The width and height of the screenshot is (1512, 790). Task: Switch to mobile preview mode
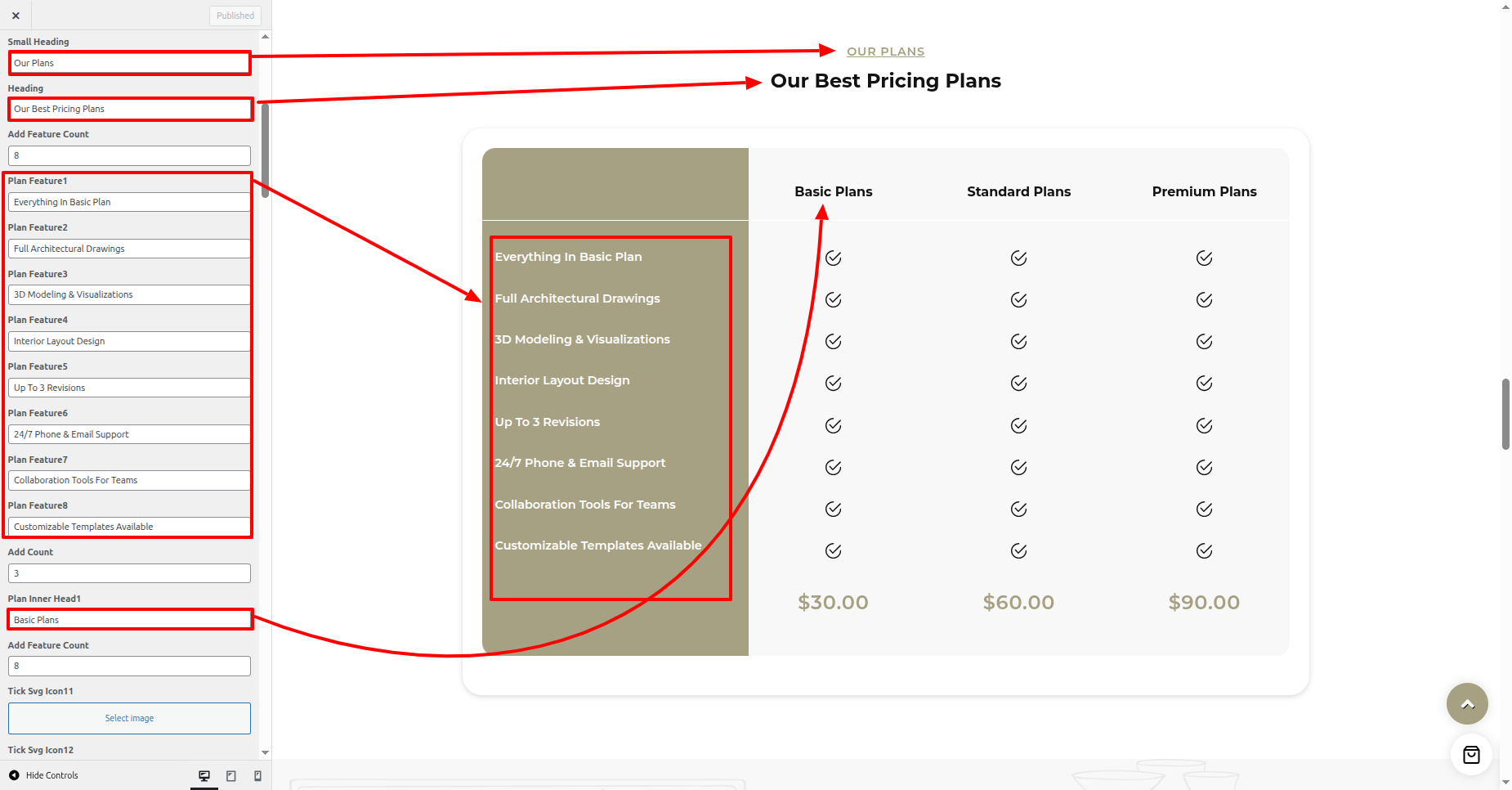point(258,775)
